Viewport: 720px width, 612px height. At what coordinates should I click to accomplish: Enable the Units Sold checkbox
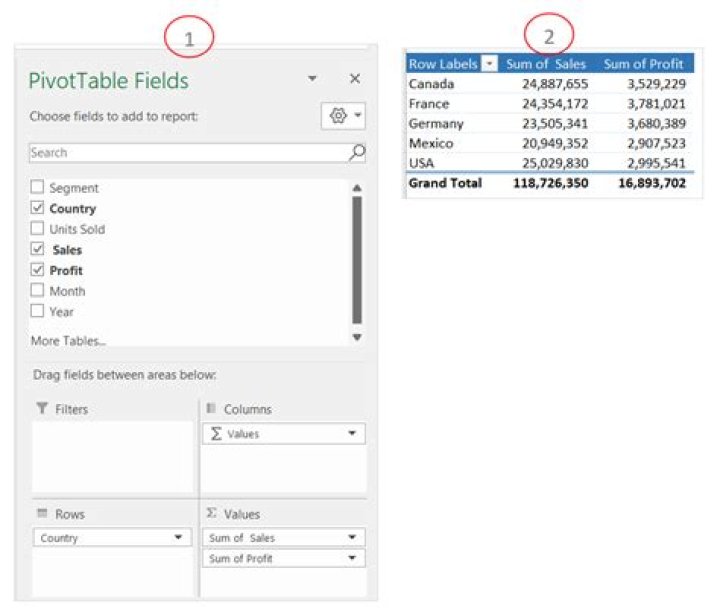pyautogui.click(x=37, y=228)
